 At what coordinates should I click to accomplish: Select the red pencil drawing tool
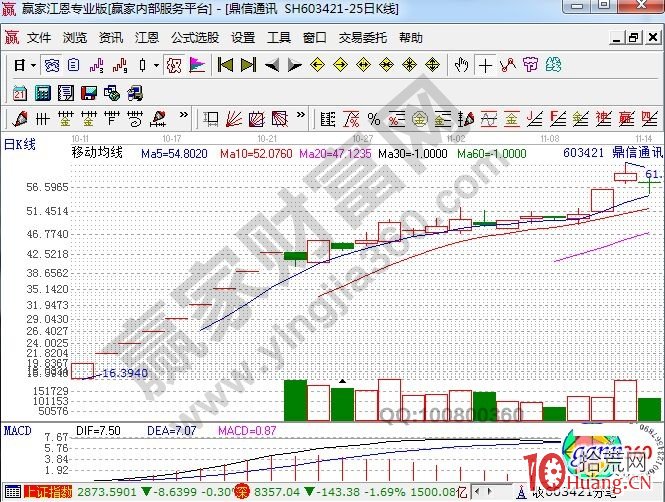pos(20,119)
